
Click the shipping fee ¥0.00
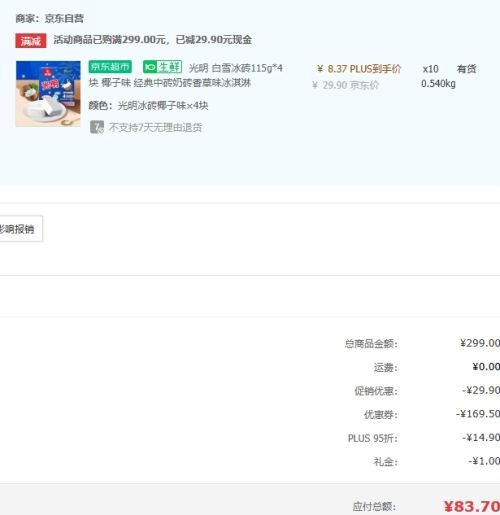(486, 367)
